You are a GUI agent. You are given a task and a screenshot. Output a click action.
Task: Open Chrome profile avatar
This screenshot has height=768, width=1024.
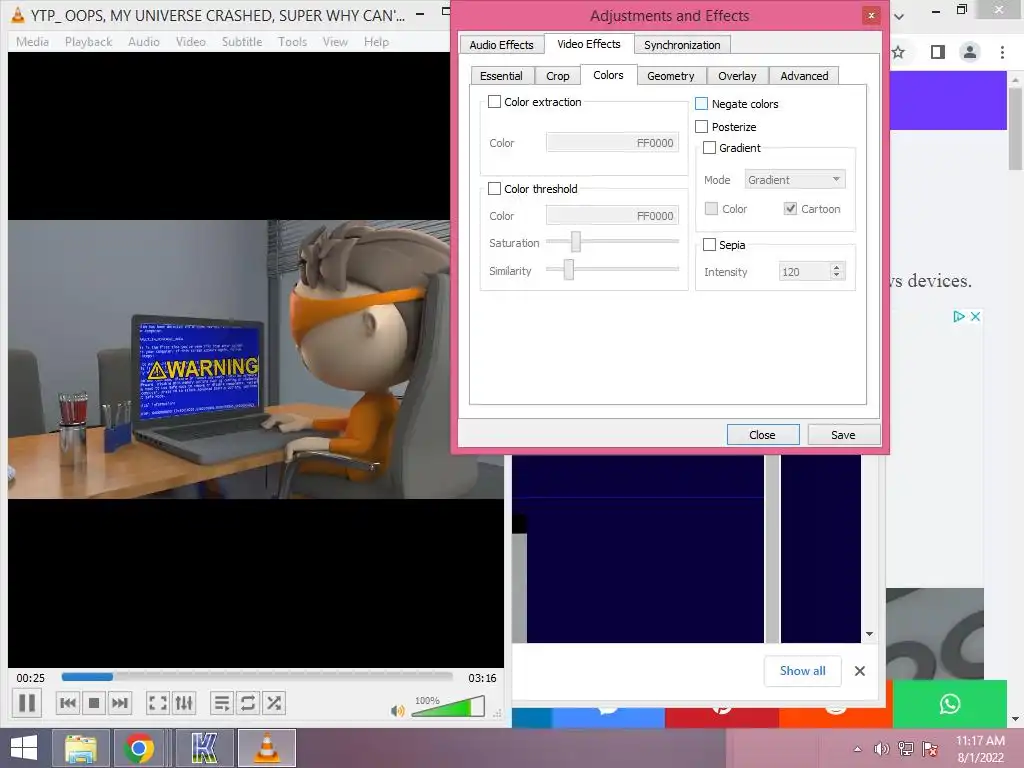(970, 52)
